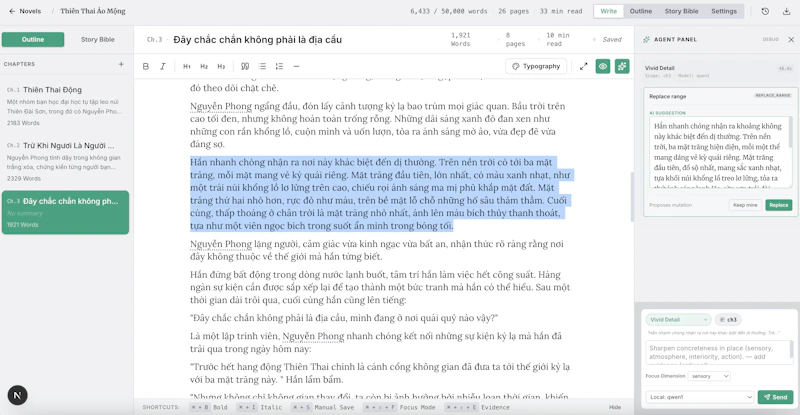This screenshot has width=800, height=415.
Task: Go back via the Novels arrow
Action: click(x=12, y=11)
